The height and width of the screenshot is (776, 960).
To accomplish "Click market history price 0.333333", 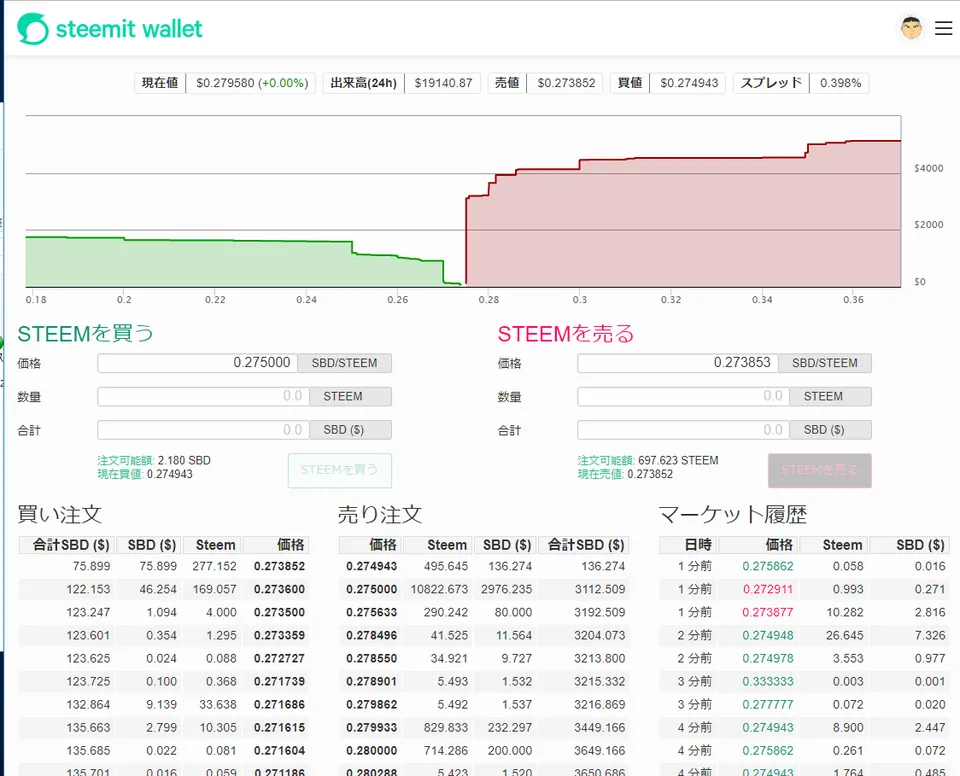I will pyautogui.click(x=768, y=682).
